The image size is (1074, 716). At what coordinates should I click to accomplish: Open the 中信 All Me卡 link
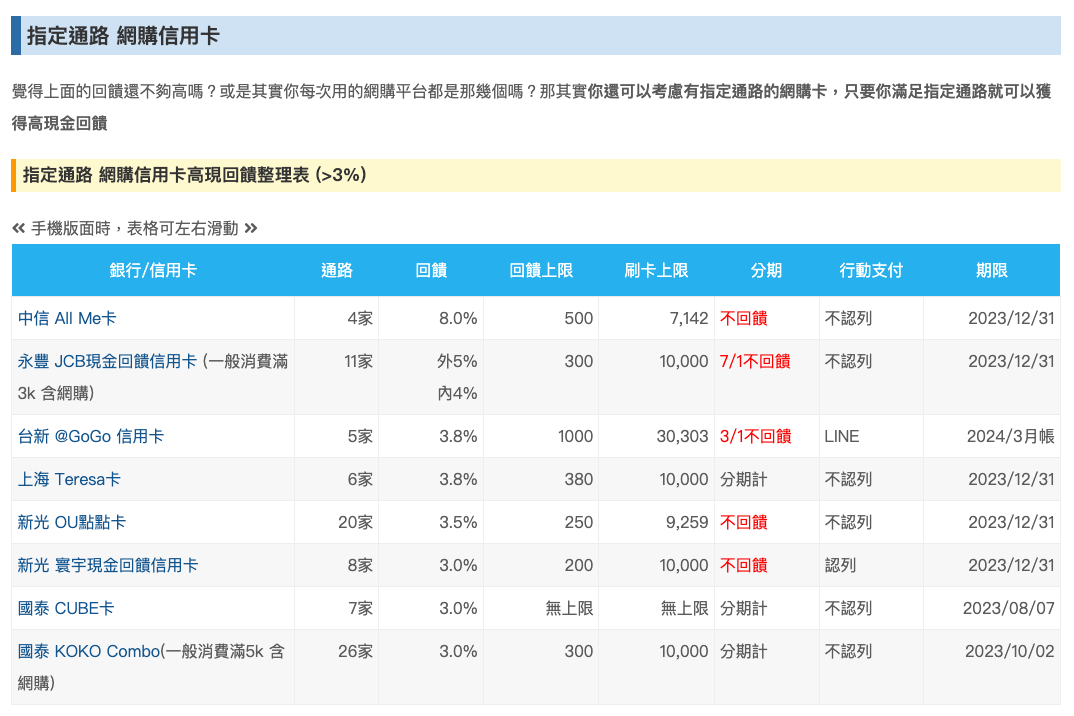point(67,319)
